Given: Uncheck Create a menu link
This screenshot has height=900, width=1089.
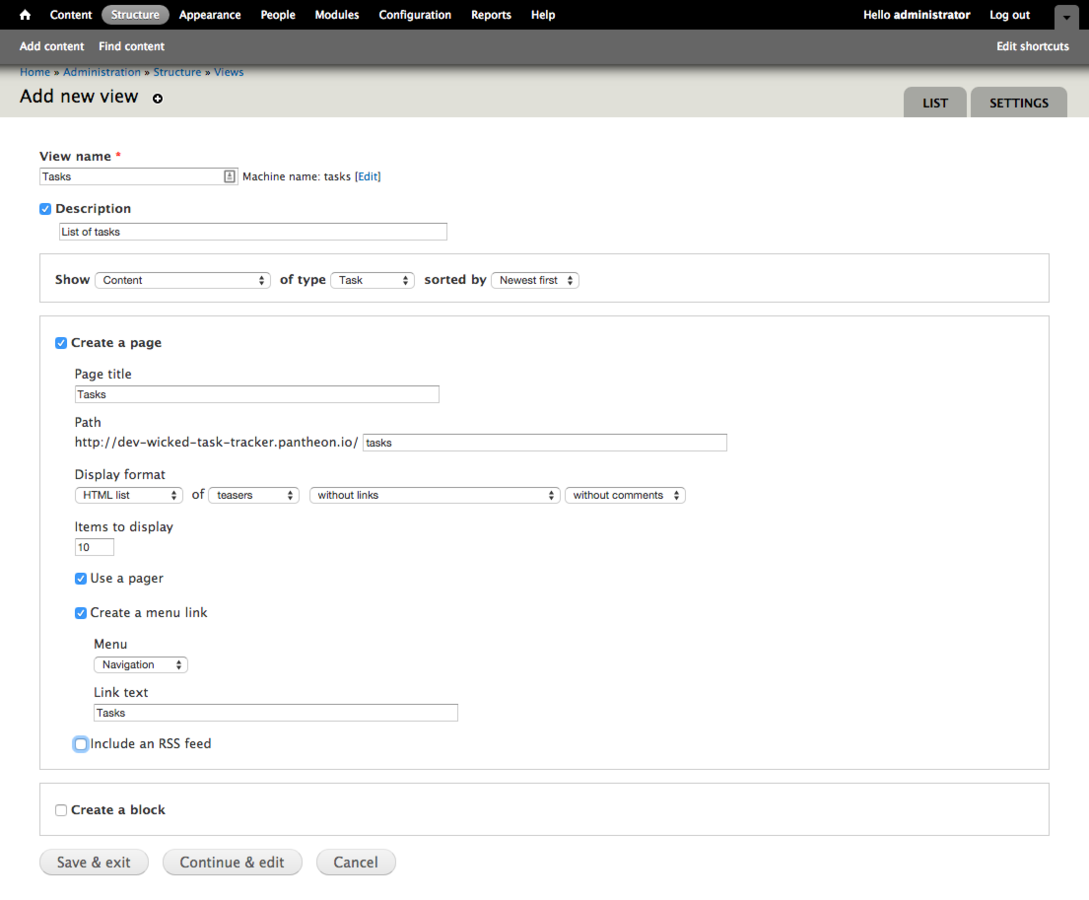Looking at the screenshot, I should point(81,613).
